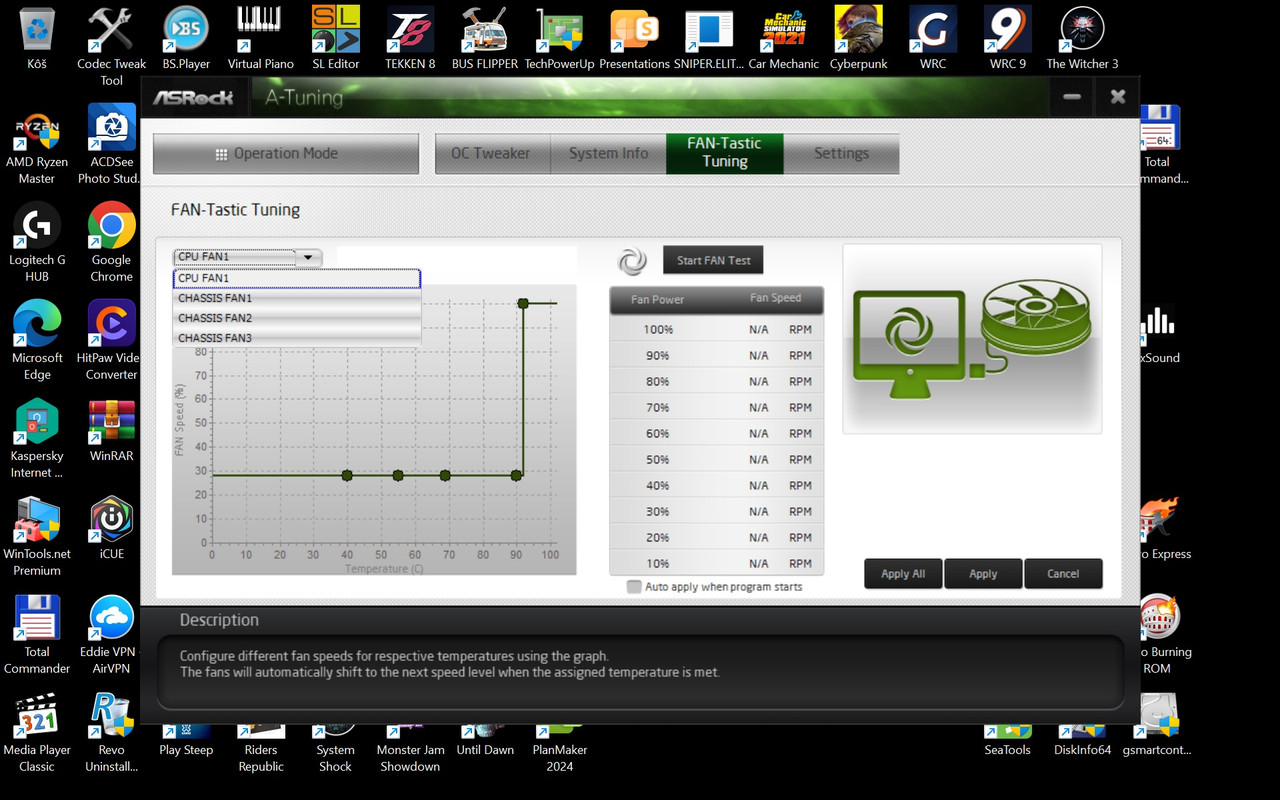Open Microsoft Edge desktop icon
Image resolution: width=1280 pixels, height=800 pixels.
(37, 341)
